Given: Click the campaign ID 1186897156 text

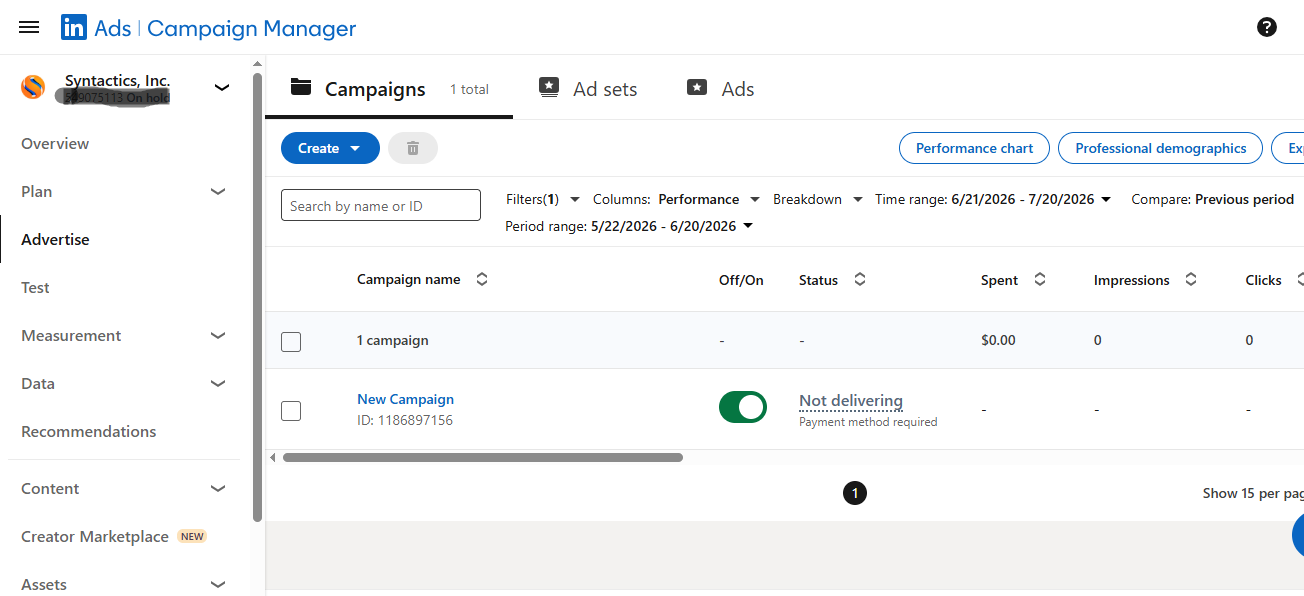Looking at the screenshot, I should 405,420.
